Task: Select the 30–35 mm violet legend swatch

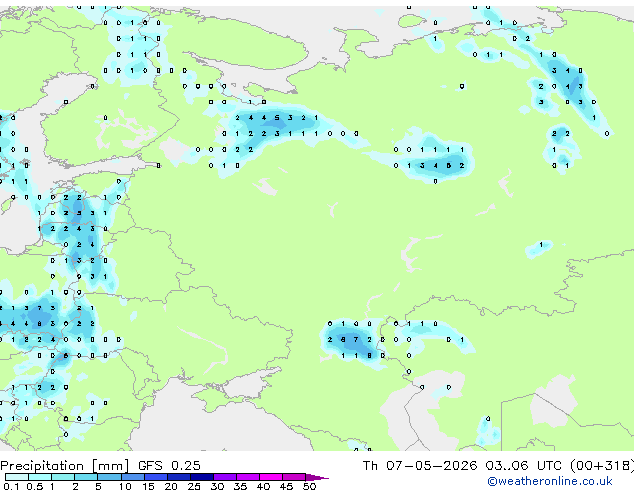Action: pyautogui.click(x=224, y=477)
